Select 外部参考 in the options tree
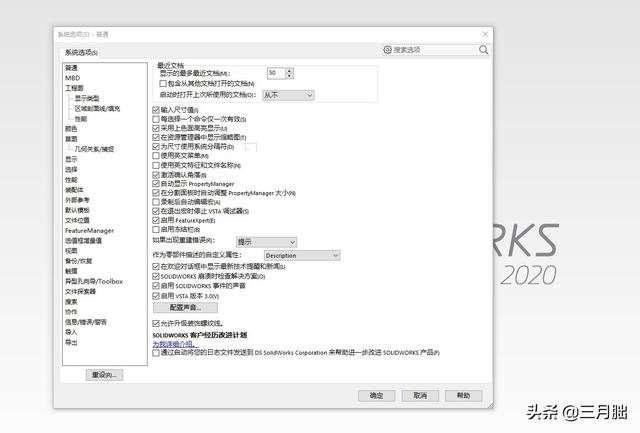640x433 pixels. click(x=77, y=200)
